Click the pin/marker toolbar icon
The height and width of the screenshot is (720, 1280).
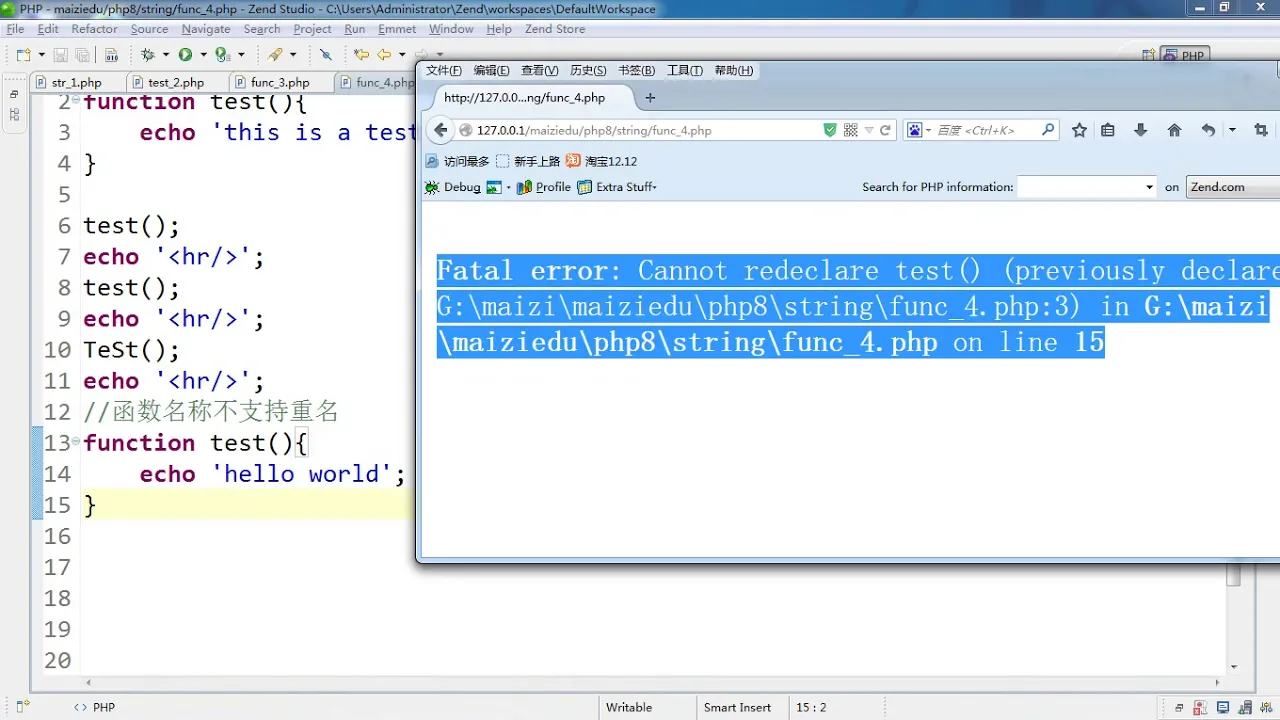325,55
